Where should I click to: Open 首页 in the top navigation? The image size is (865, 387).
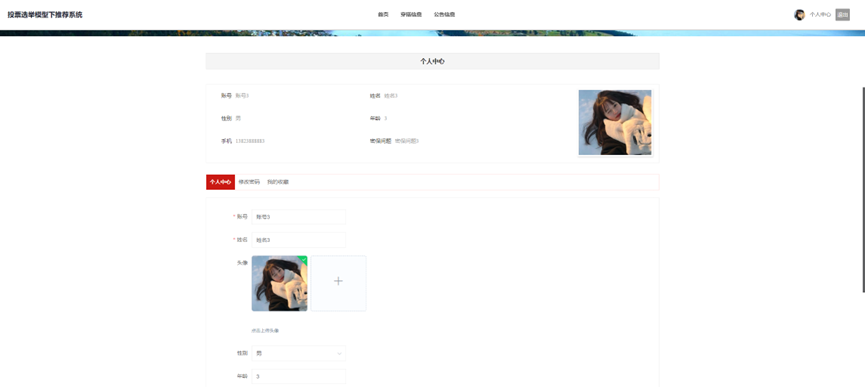pyautogui.click(x=383, y=15)
